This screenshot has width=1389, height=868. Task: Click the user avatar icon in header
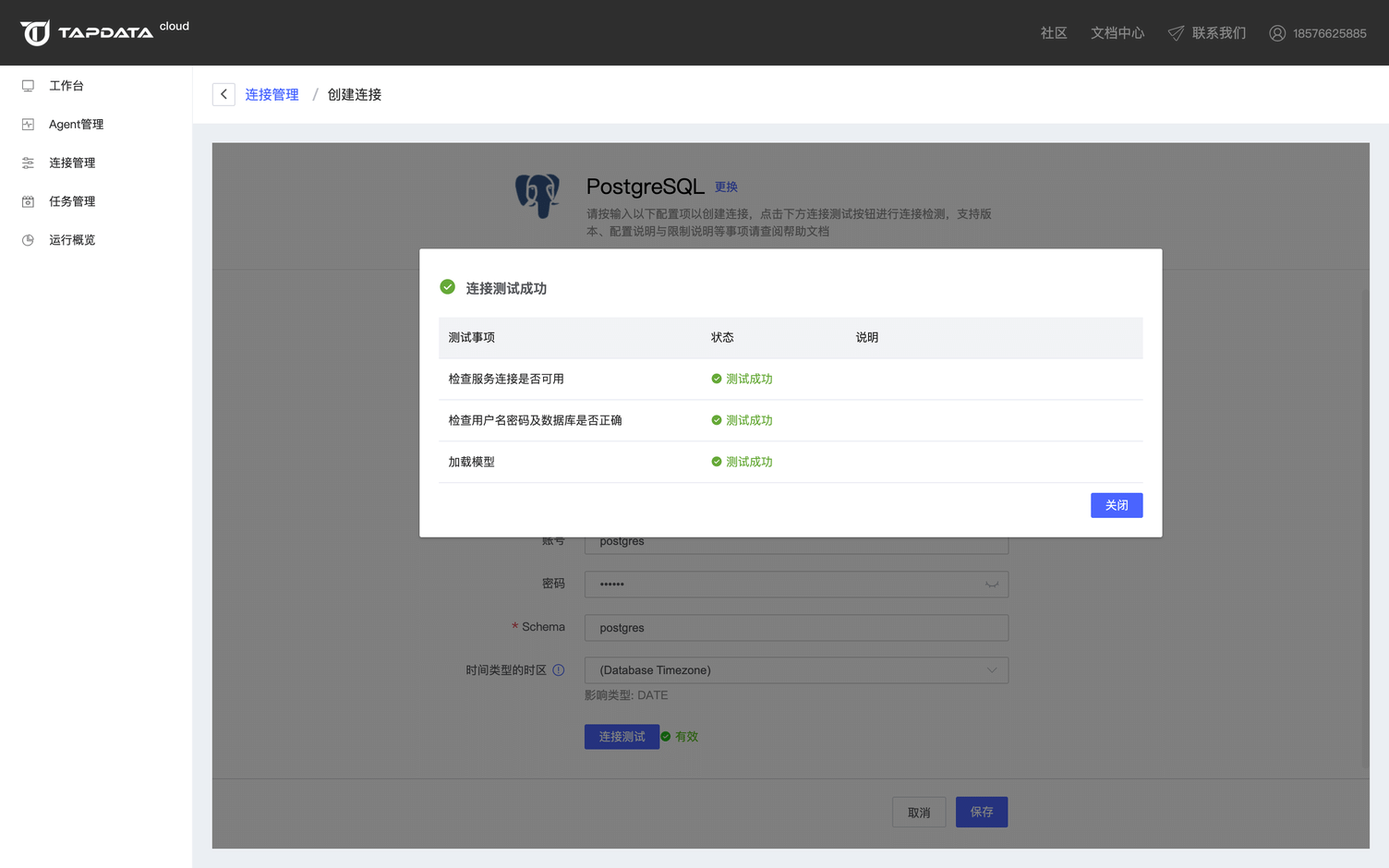[1277, 33]
